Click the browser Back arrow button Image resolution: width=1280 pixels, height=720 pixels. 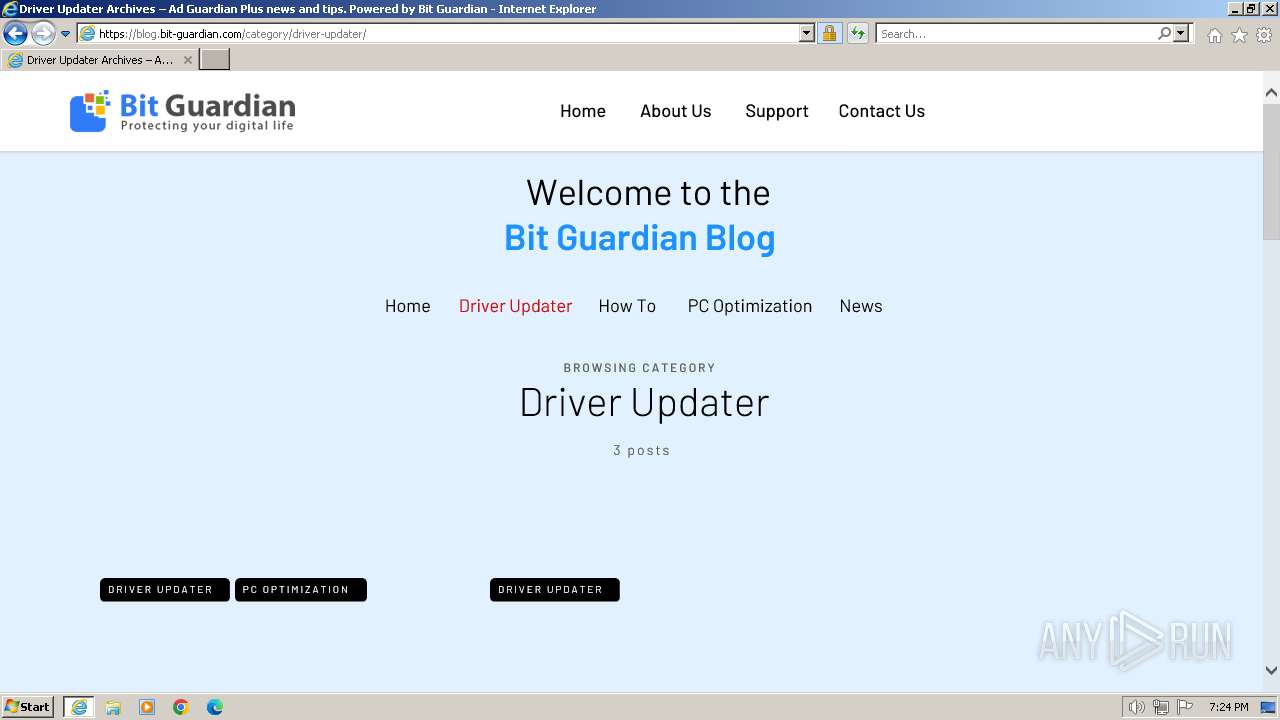click(x=15, y=33)
